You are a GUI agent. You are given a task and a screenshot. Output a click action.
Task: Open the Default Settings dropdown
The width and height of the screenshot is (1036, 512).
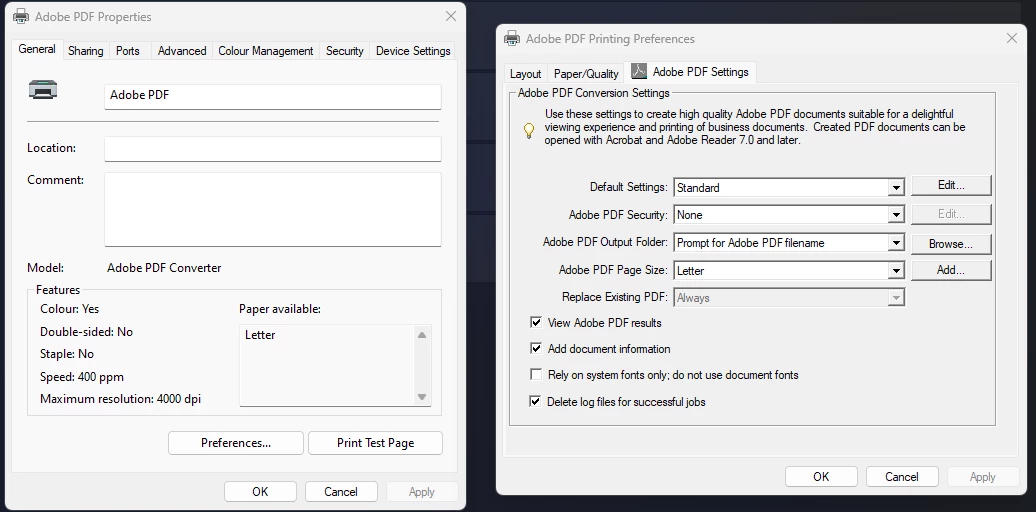click(896, 188)
